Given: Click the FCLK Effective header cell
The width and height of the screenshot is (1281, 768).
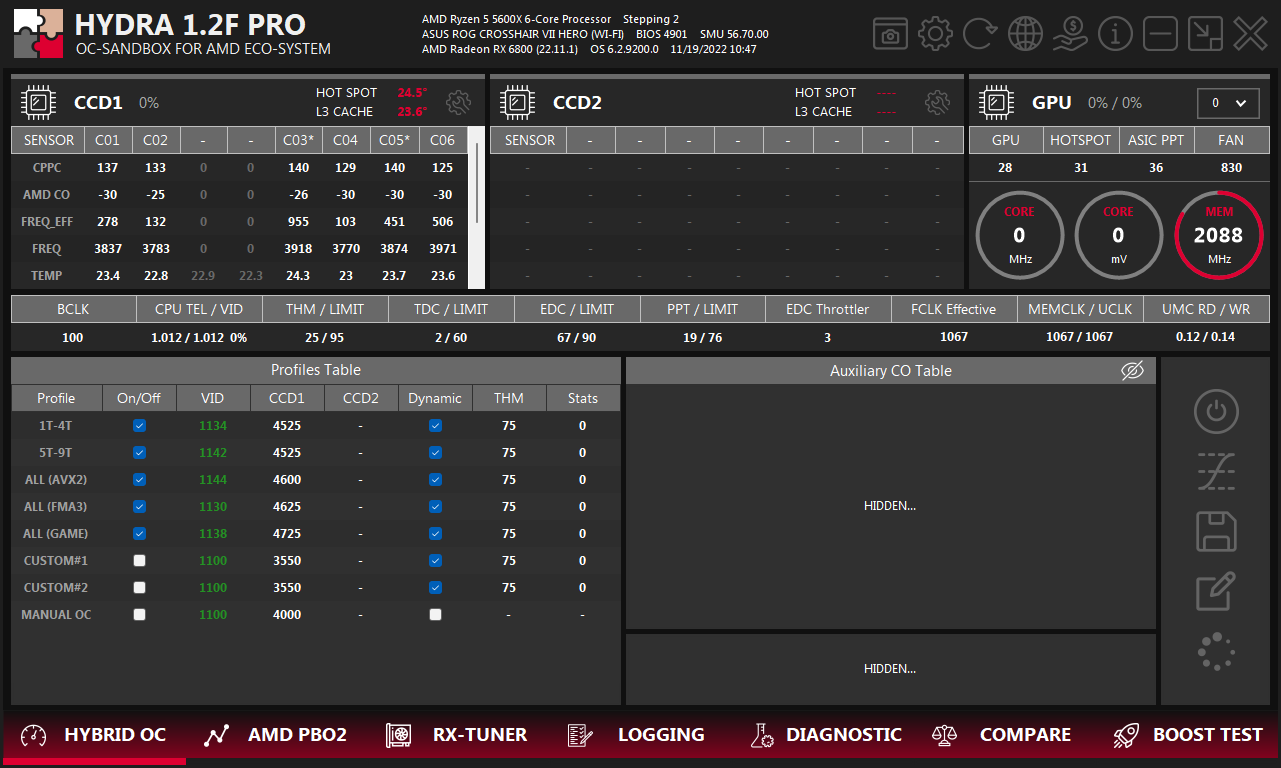Looking at the screenshot, I should tap(954, 309).
